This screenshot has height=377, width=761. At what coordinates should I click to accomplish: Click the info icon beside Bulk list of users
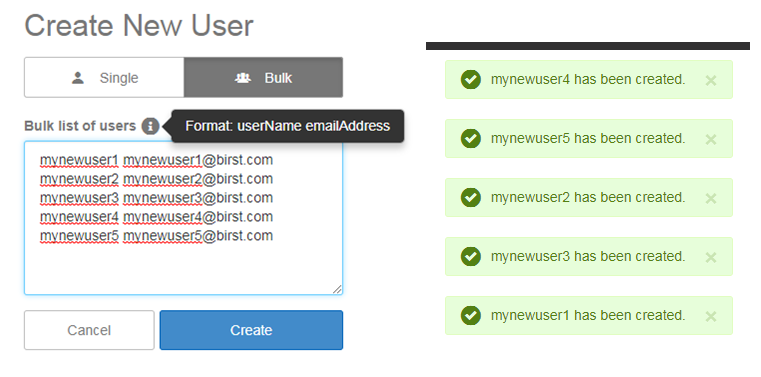(x=150, y=126)
